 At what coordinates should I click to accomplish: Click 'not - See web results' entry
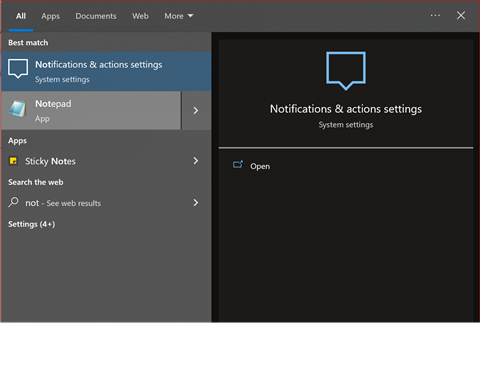tap(63, 203)
